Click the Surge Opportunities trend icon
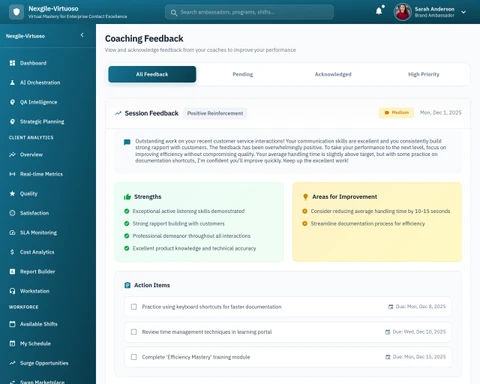The width and height of the screenshot is (480, 384). tap(12, 363)
